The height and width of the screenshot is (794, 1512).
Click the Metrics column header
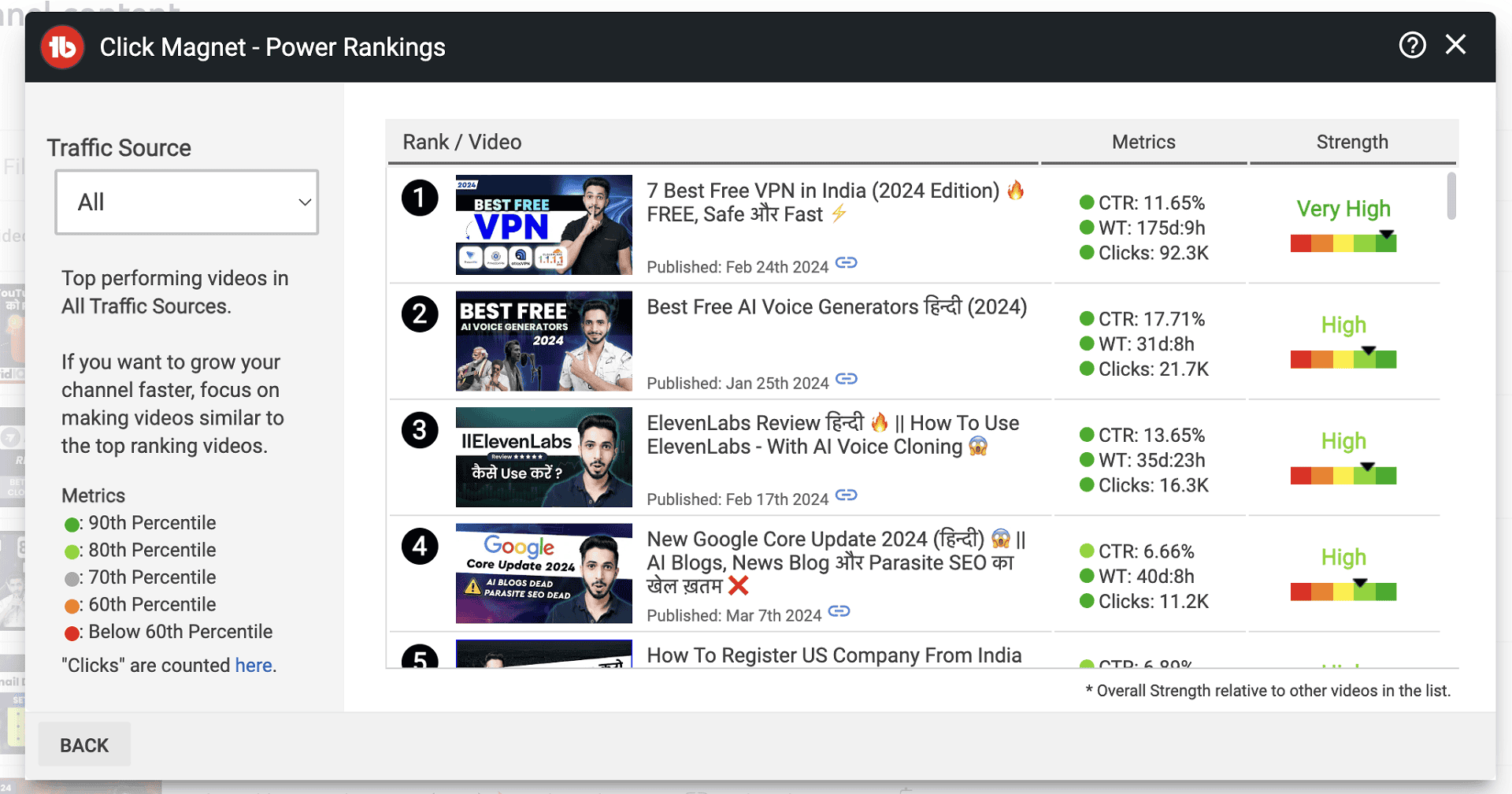(x=1143, y=143)
